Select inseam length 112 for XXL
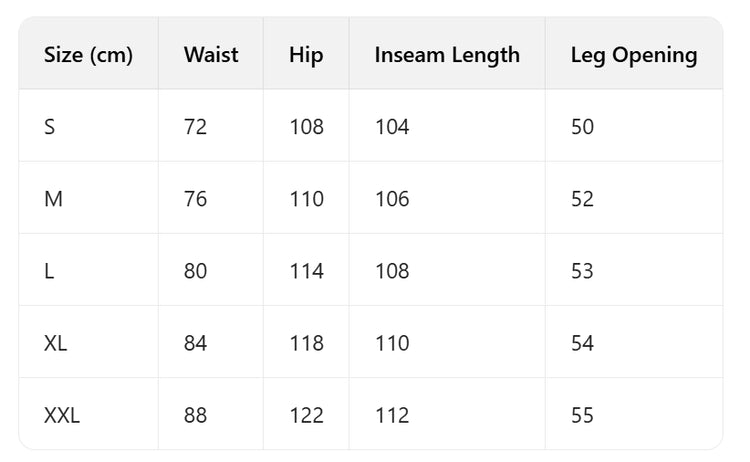This screenshot has width=750, height=462. coord(392,415)
